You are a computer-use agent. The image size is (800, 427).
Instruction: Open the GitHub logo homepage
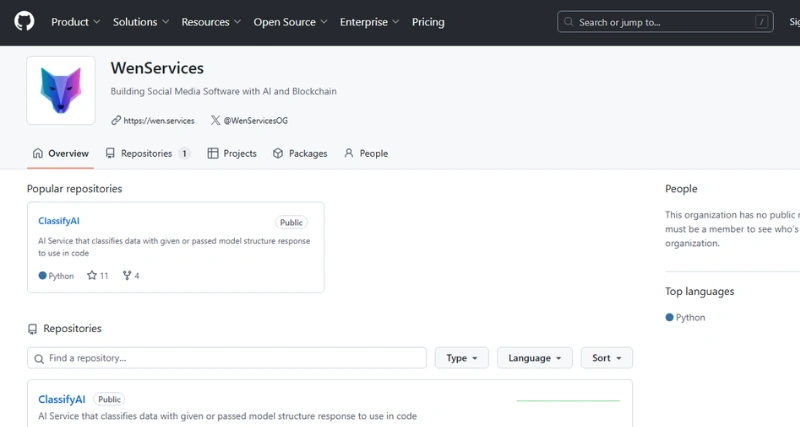click(x=24, y=22)
